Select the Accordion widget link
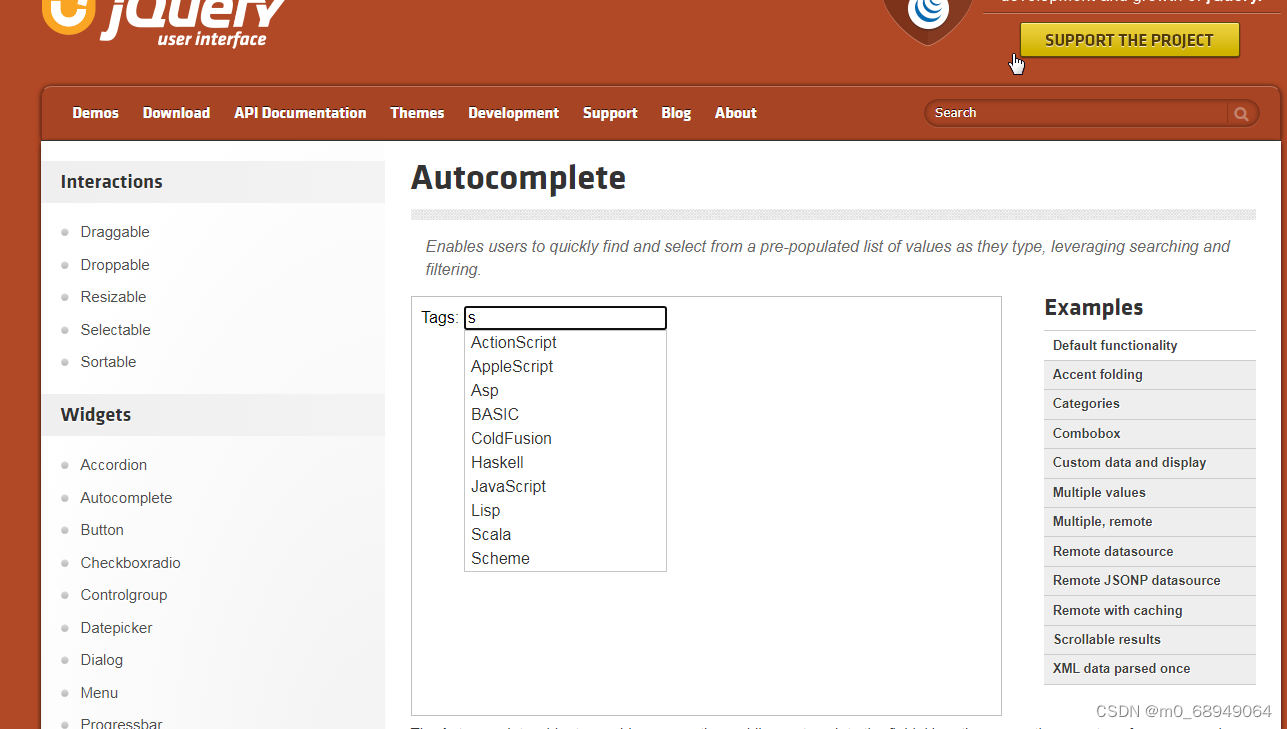The height and width of the screenshot is (729, 1287). tap(113, 464)
